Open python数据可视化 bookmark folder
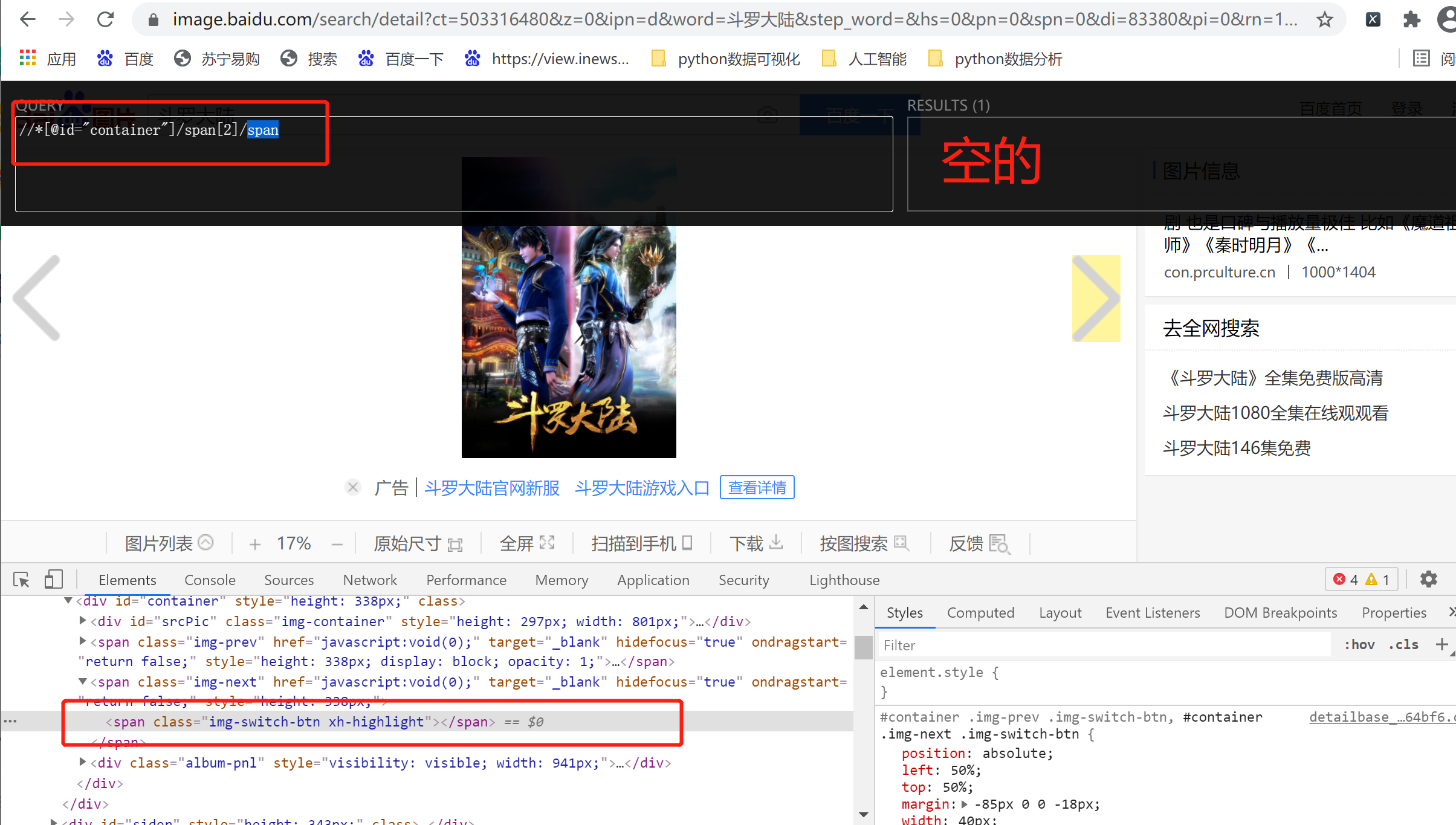The height and width of the screenshot is (825, 1456). pyautogui.click(x=725, y=59)
